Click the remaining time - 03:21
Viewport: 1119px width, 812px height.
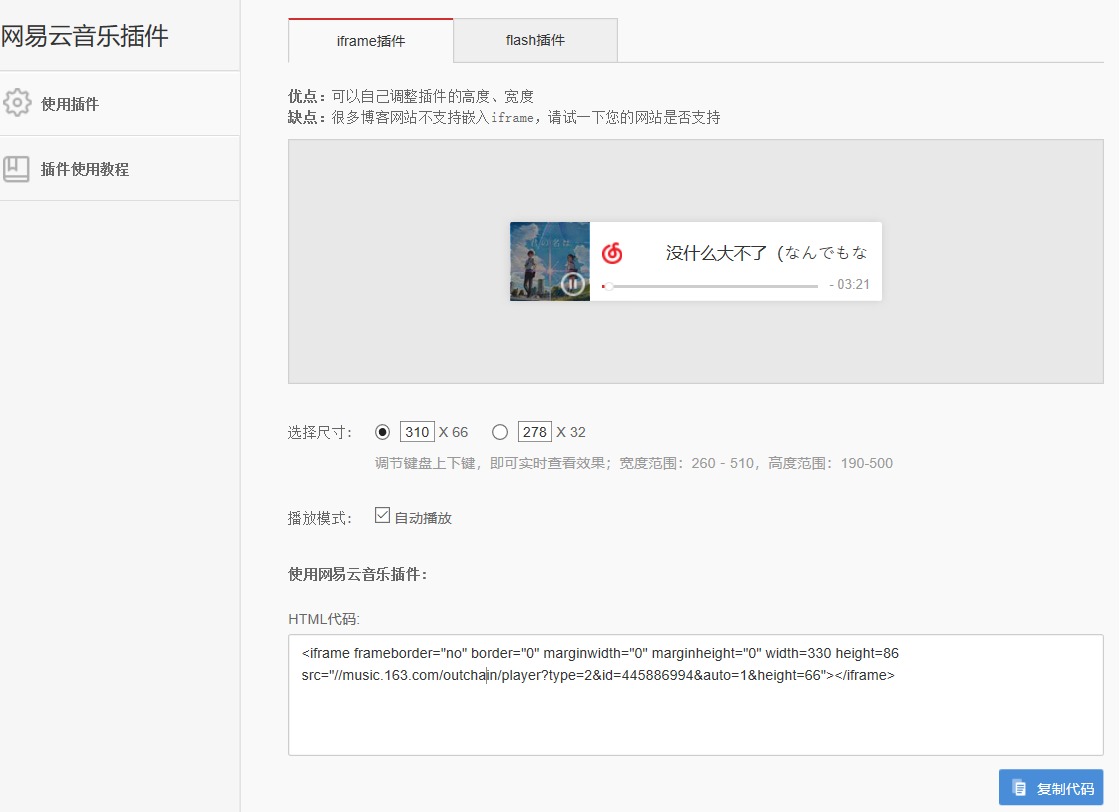point(849,284)
